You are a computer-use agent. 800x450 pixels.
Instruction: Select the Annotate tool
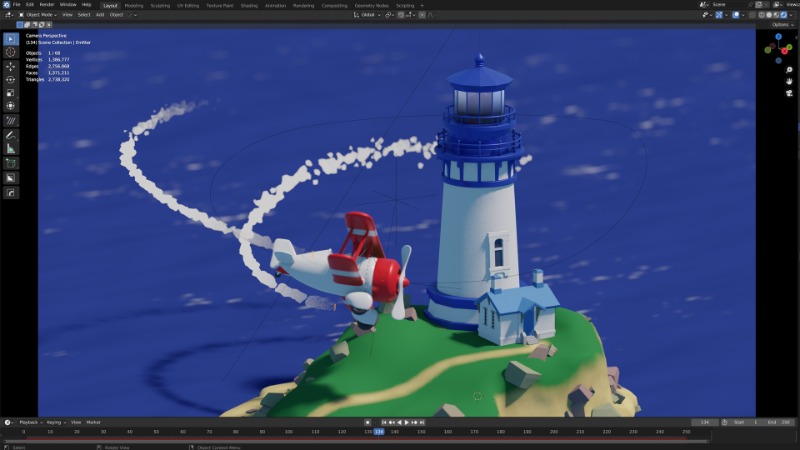click(11, 134)
